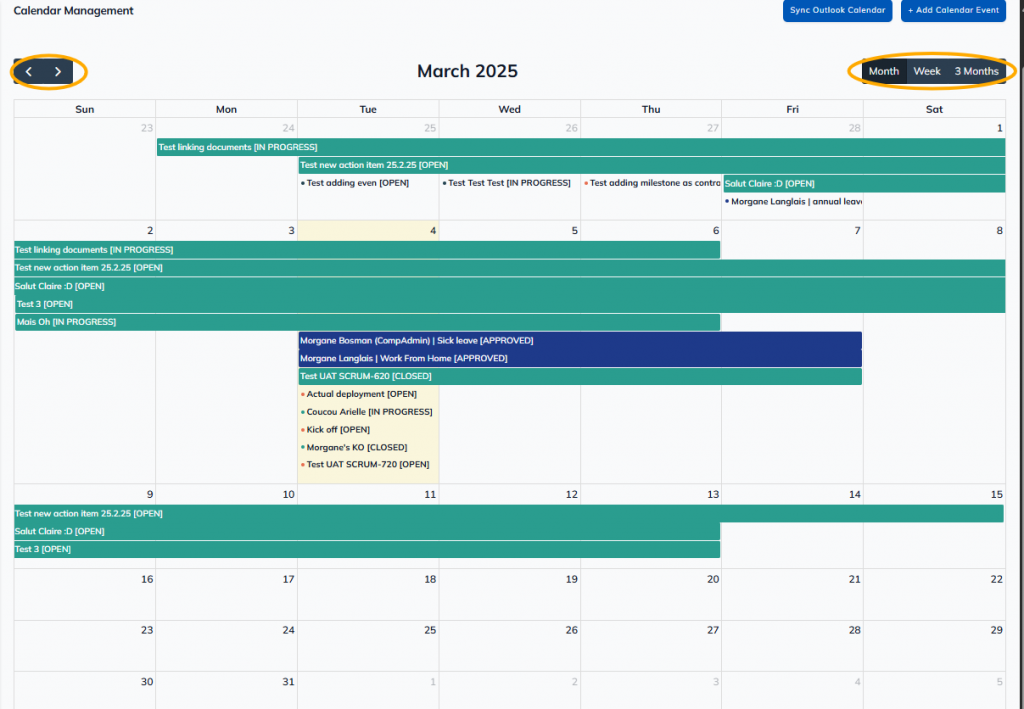This screenshot has height=709, width=1024.
Task: Select Coucou Arielle in-progress event
Action: [368, 412]
